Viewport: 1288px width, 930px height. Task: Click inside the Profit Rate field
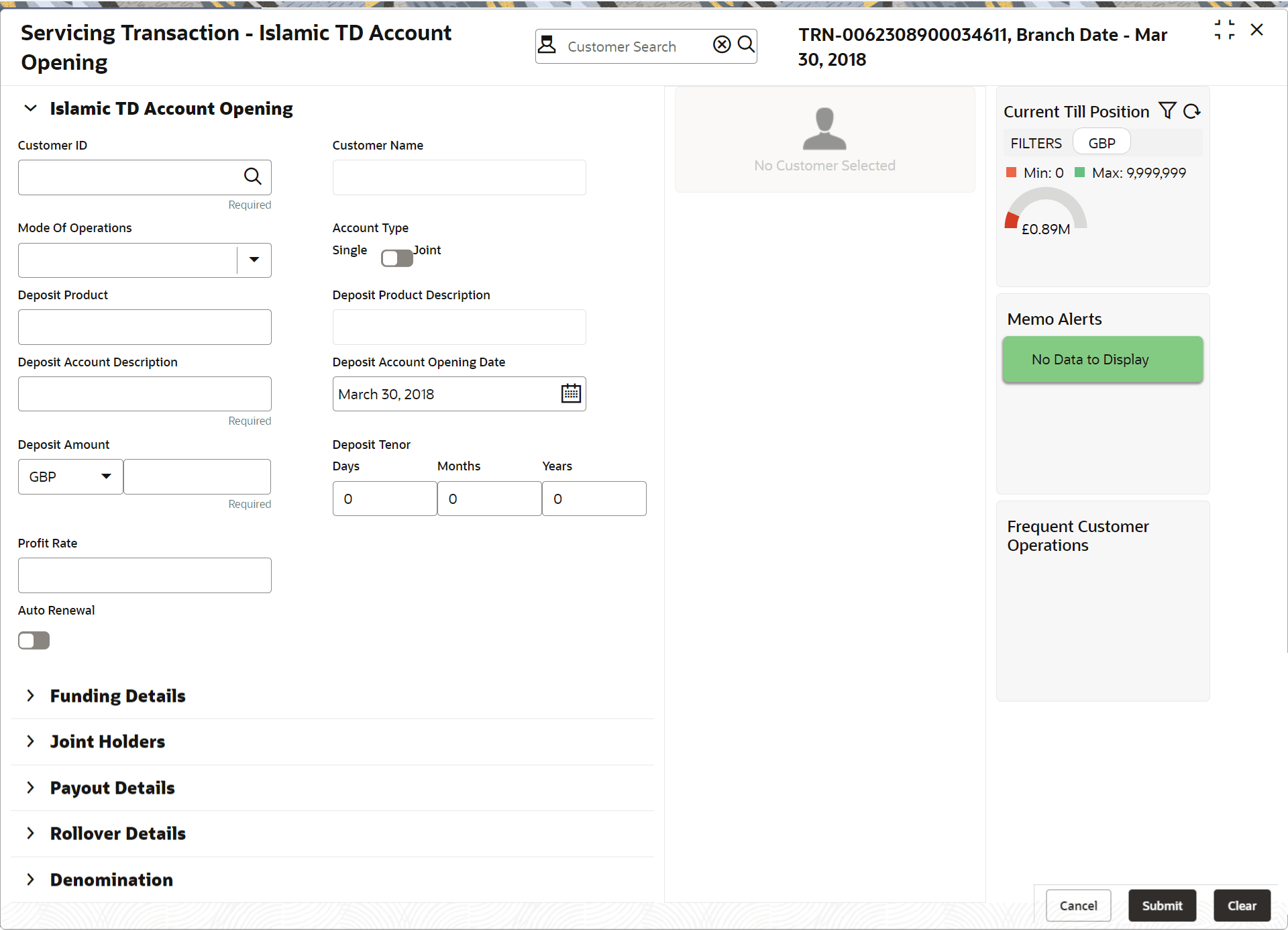[x=144, y=575]
